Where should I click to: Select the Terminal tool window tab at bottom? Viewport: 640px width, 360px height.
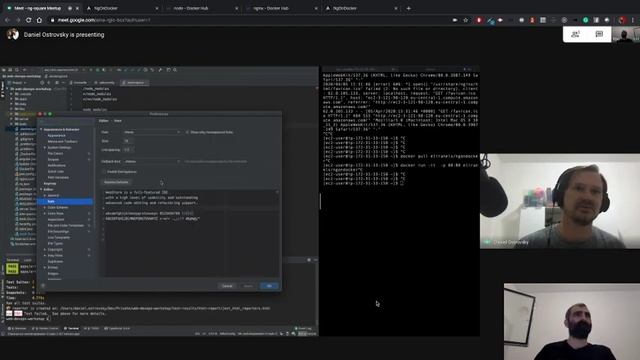[71, 328]
